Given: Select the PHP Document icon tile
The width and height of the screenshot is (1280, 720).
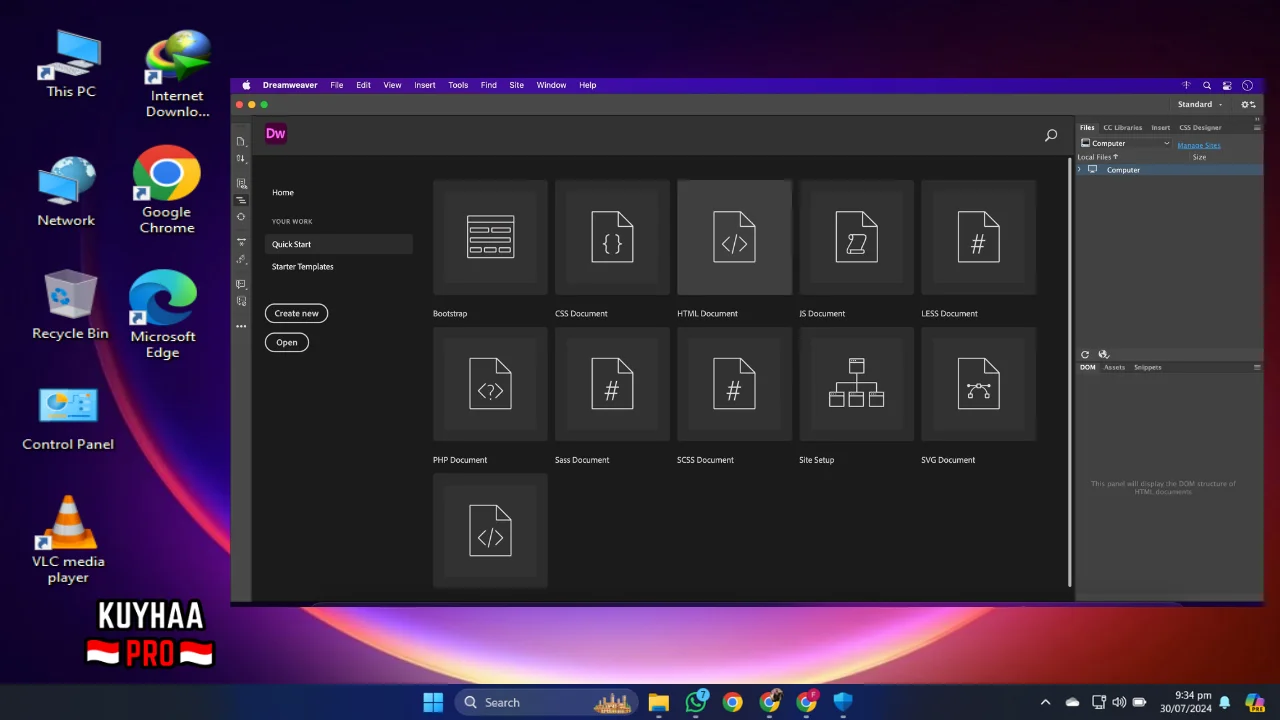Looking at the screenshot, I should click(x=490, y=384).
